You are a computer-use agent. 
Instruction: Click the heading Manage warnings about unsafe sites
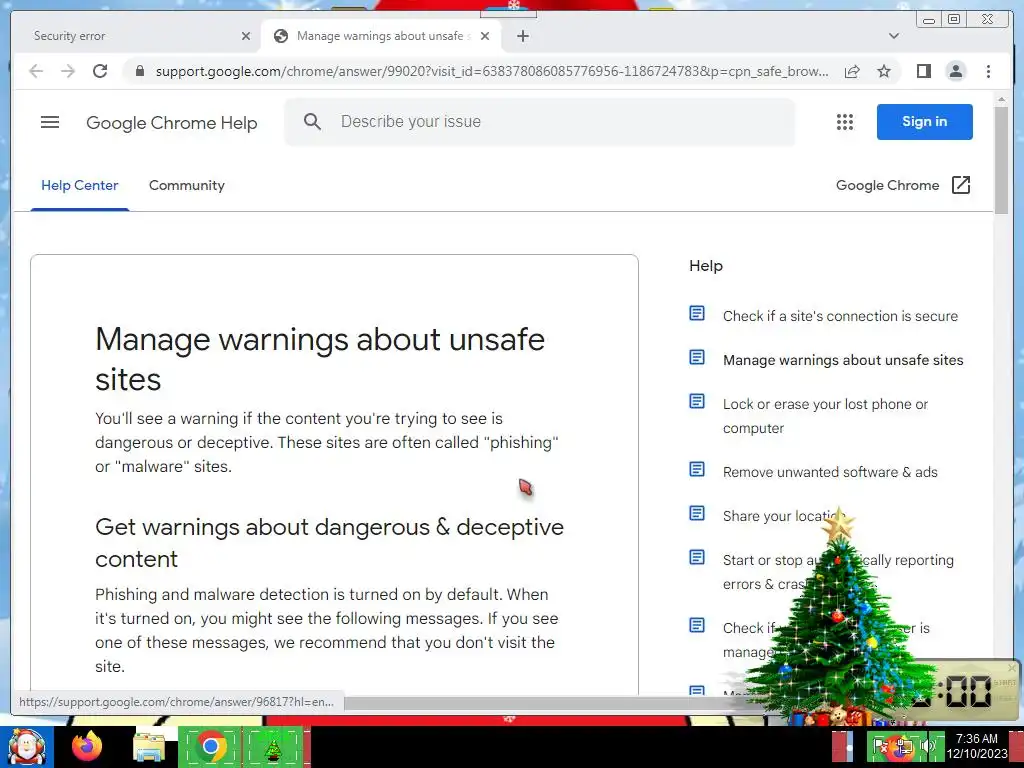coord(320,359)
